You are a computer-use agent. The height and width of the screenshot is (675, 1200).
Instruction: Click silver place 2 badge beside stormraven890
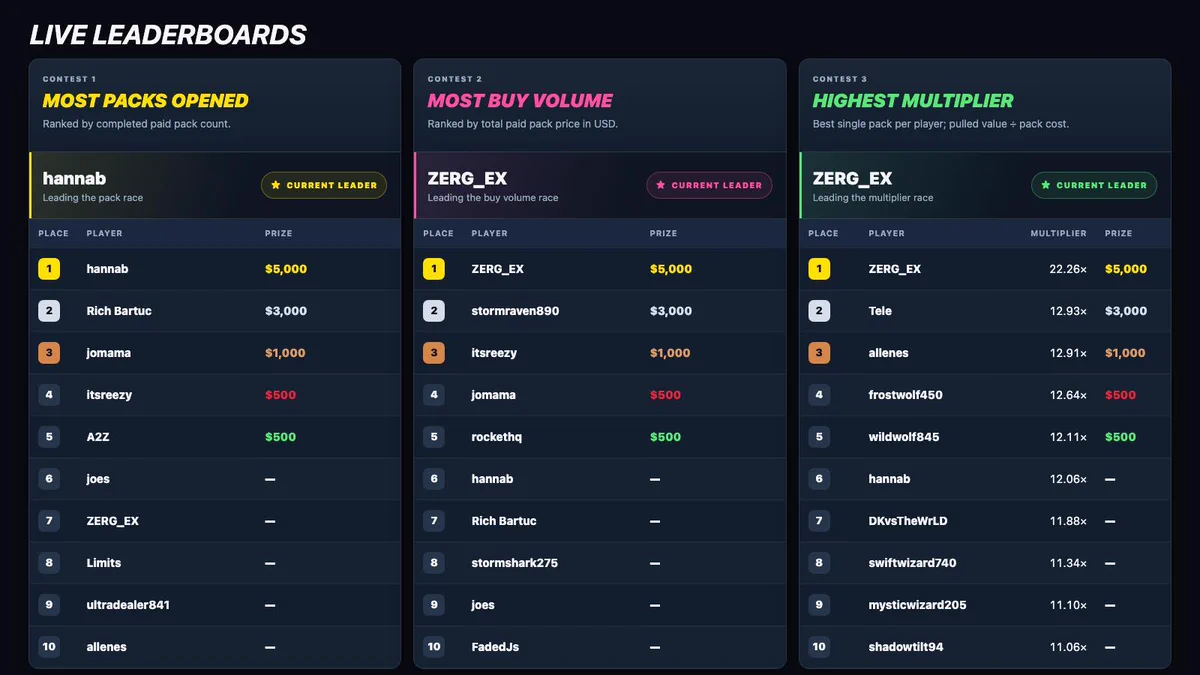click(x=434, y=311)
